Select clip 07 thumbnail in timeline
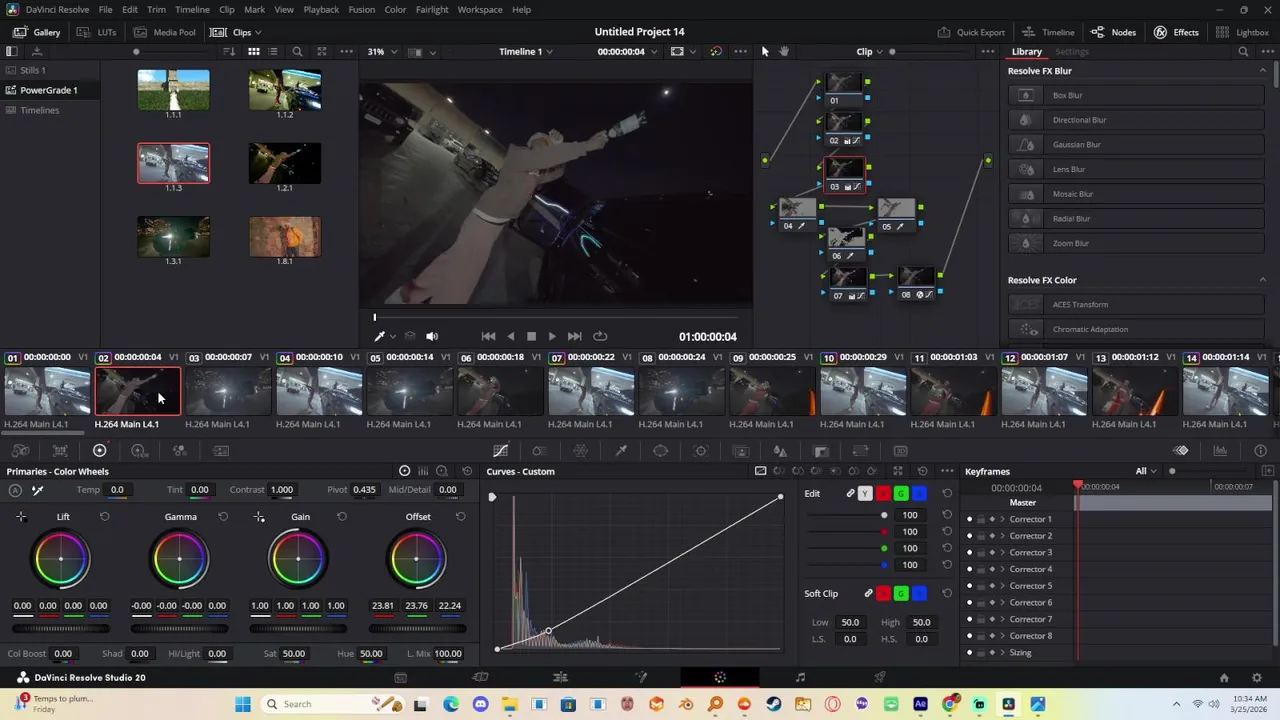Image resolution: width=1280 pixels, height=720 pixels. click(x=590, y=391)
